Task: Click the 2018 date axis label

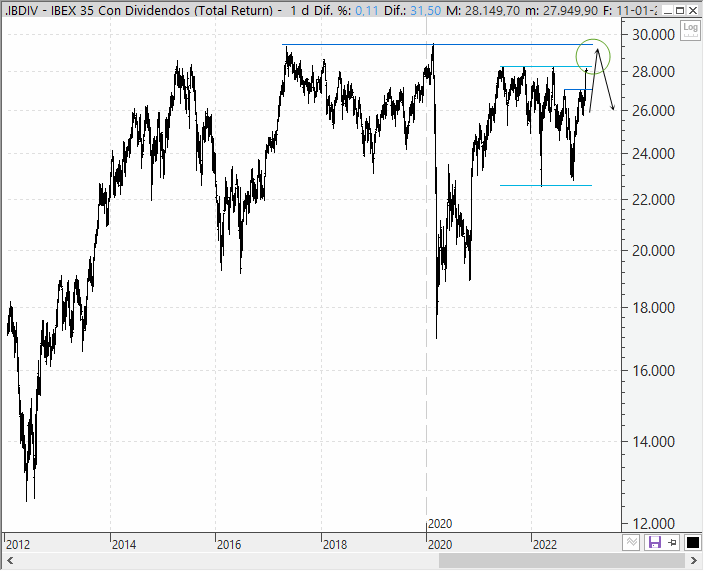Action: point(335,545)
